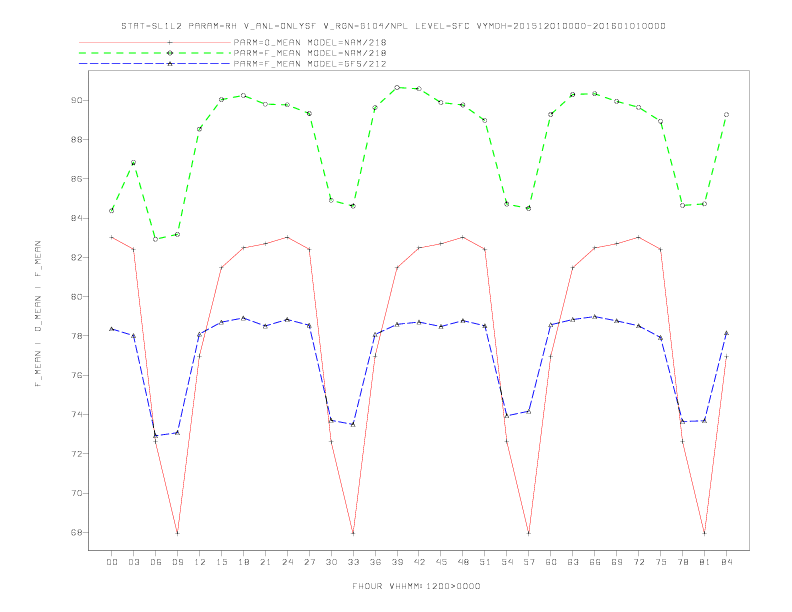Screen dimensions: 792x612
Task: Click x-axis tick label 81
Action: pyautogui.click(x=705, y=562)
